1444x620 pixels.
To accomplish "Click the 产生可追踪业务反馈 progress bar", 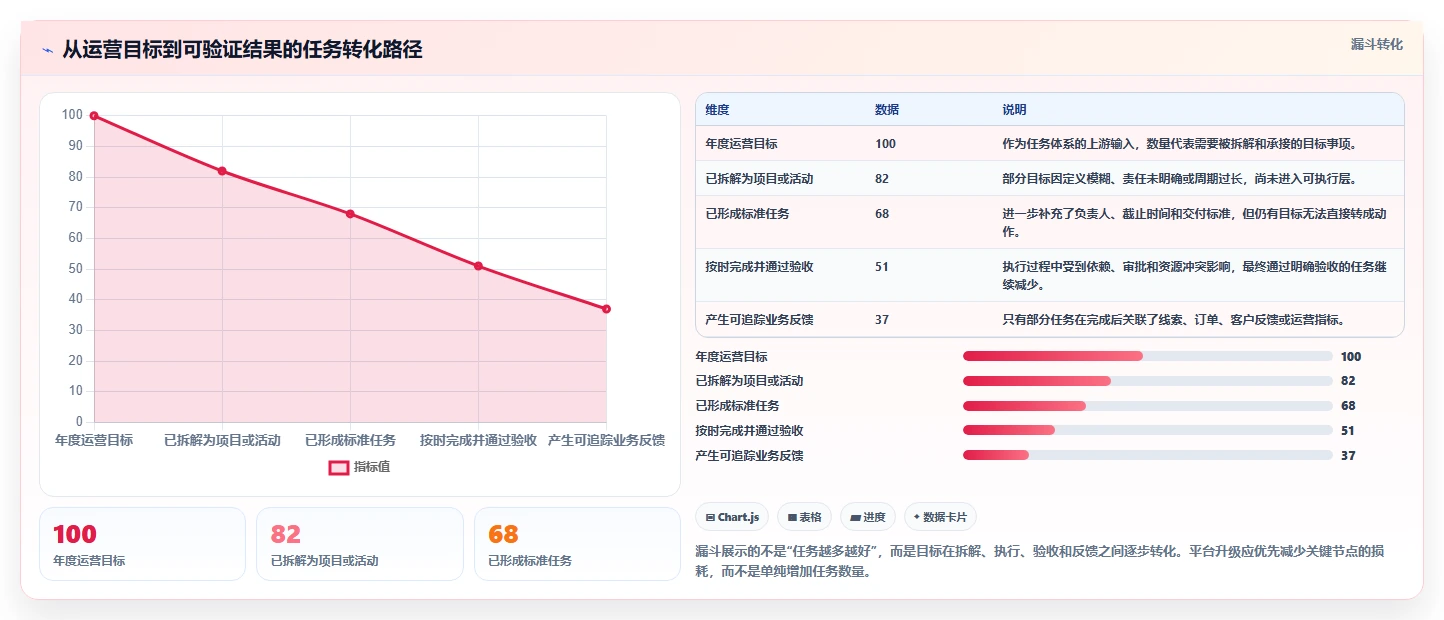I will click(x=1147, y=456).
